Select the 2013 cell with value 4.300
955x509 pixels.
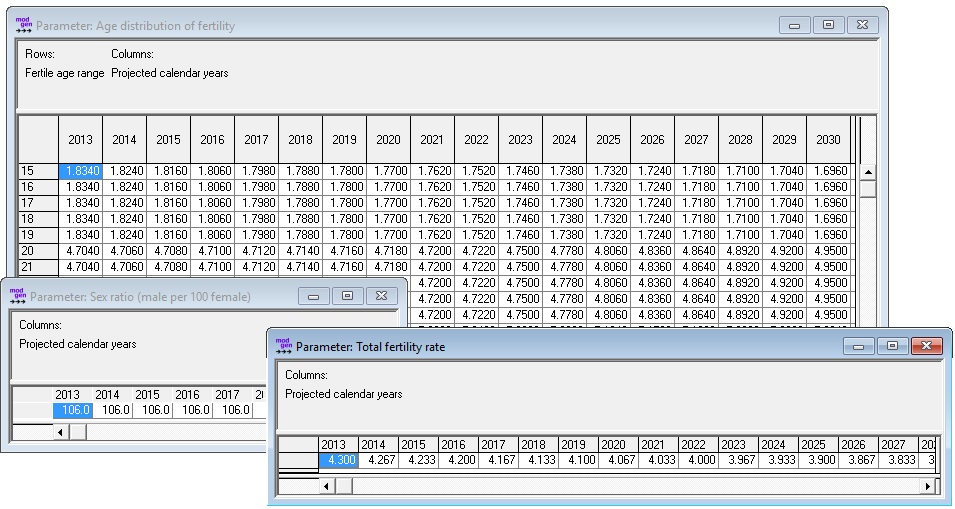point(337,461)
